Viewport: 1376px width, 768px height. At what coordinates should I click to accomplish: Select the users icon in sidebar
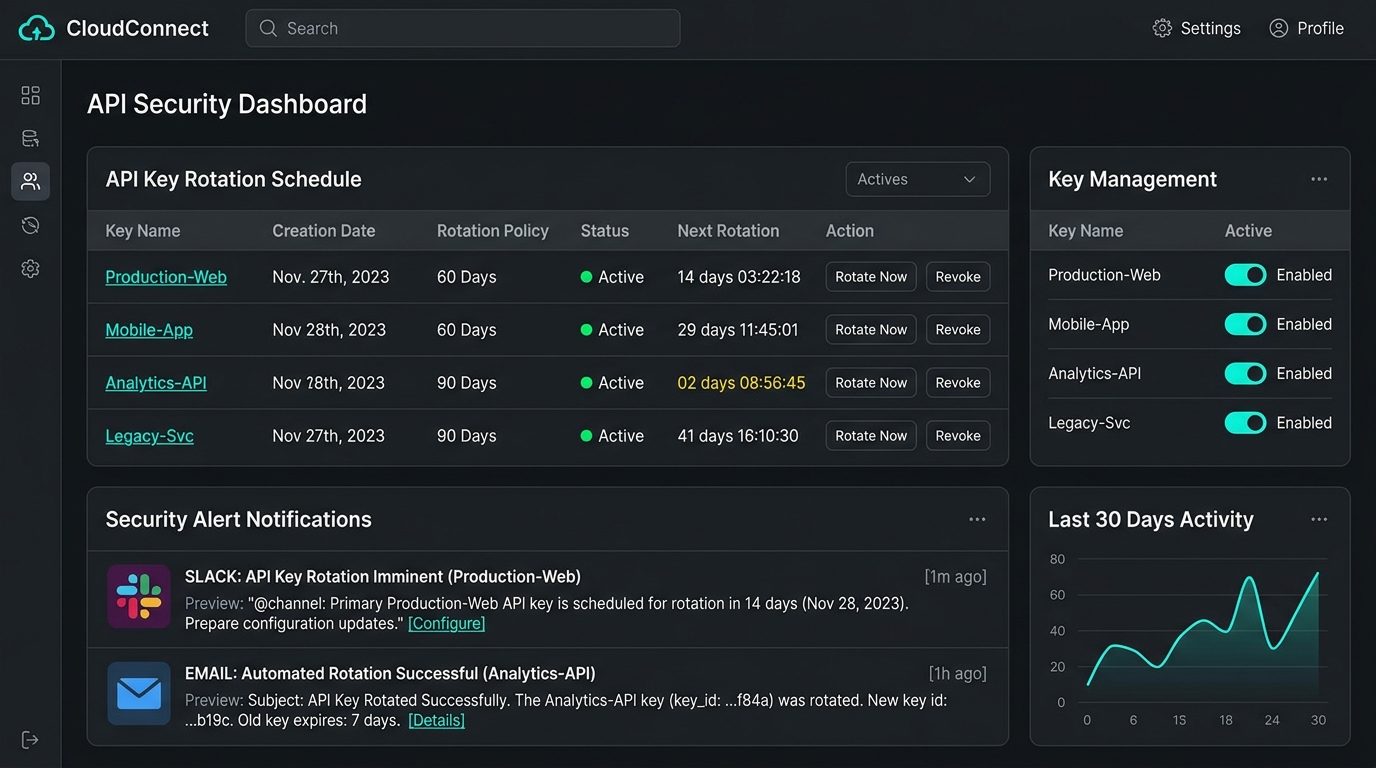[30, 181]
